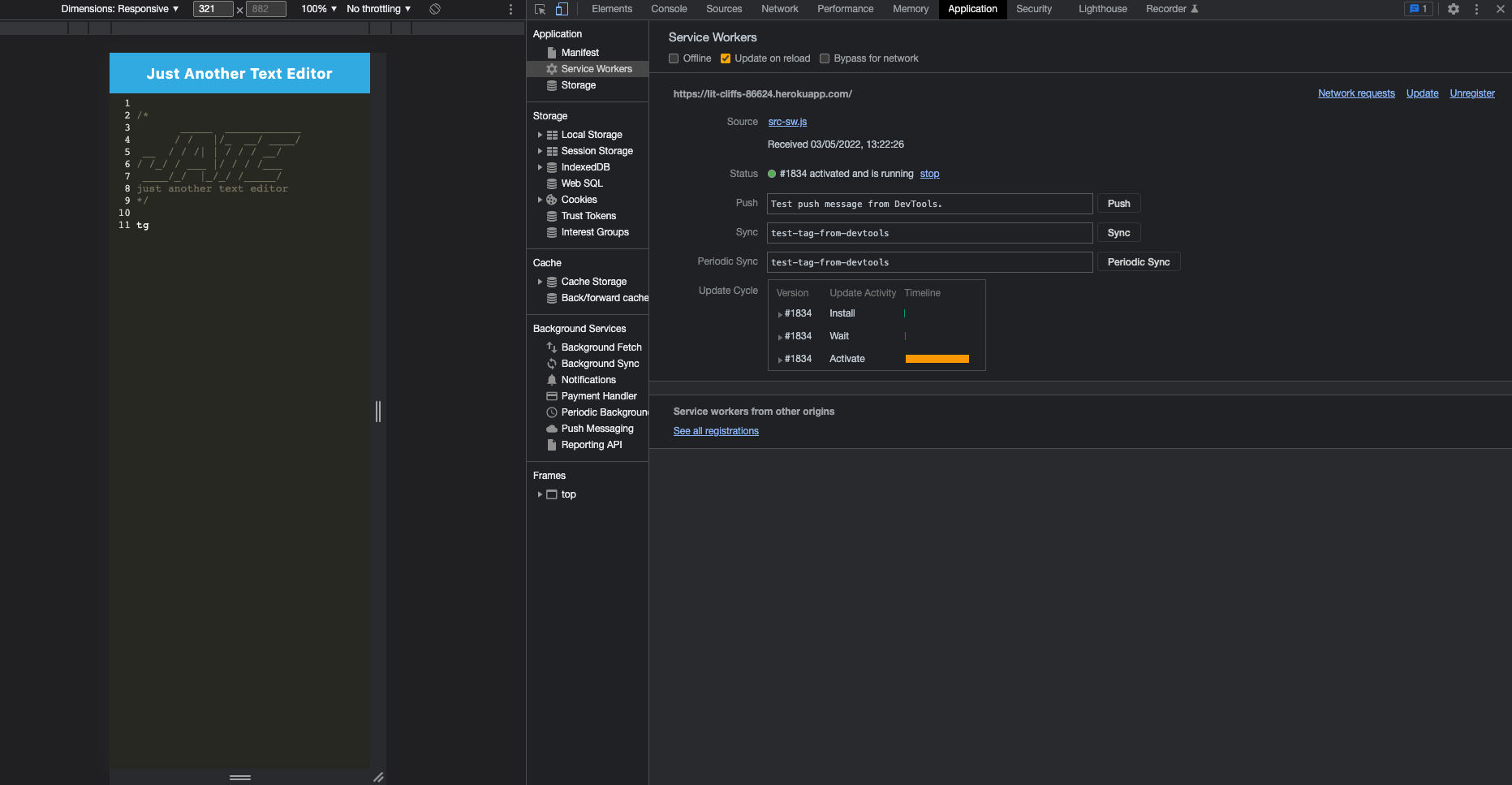Open the No throttling dropdown
Viewport: 1512px width, 785px height.
click(x=379, y=9)
